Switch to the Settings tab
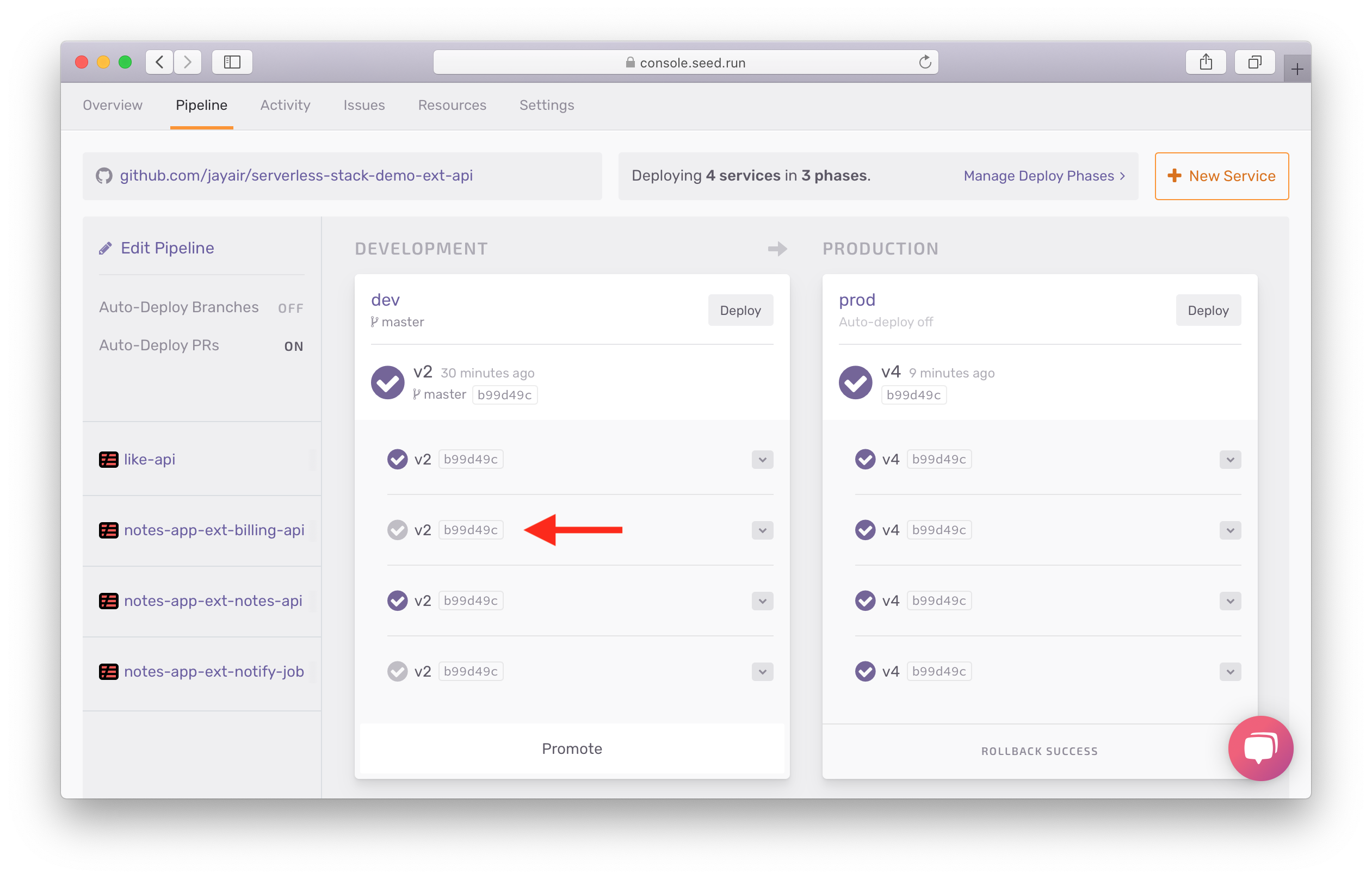The width and height of the screenshot is (1372, 879). click(x=546, y=104)
